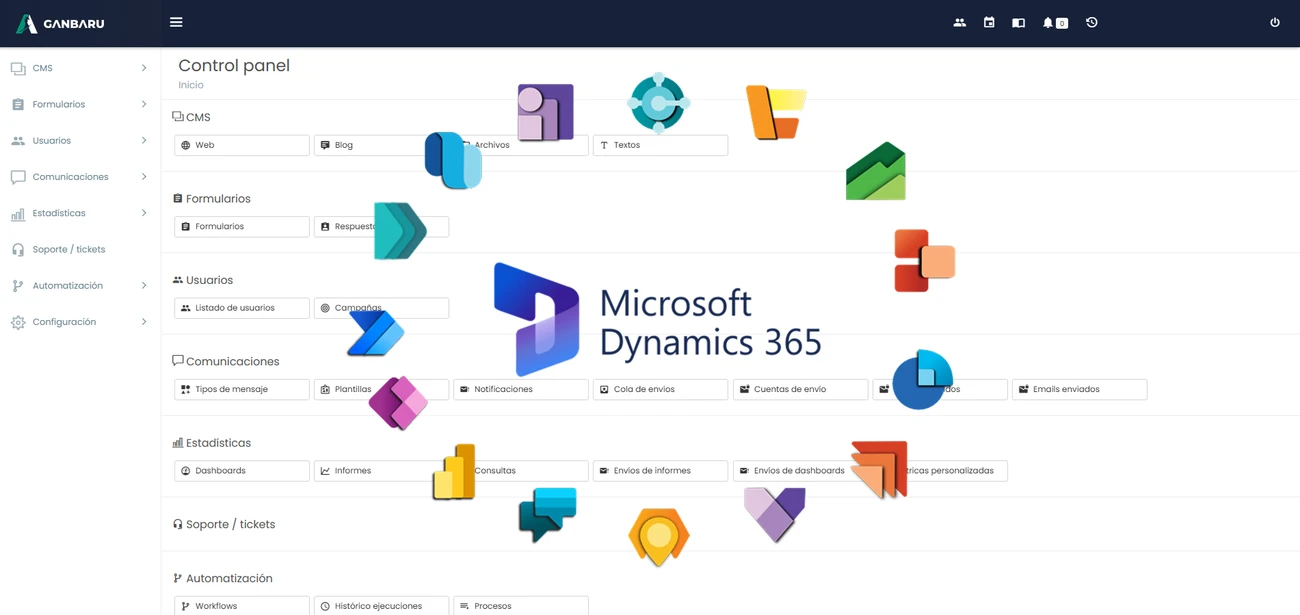
Task: Open the users icon in top bar
Action: coord(959,22)
